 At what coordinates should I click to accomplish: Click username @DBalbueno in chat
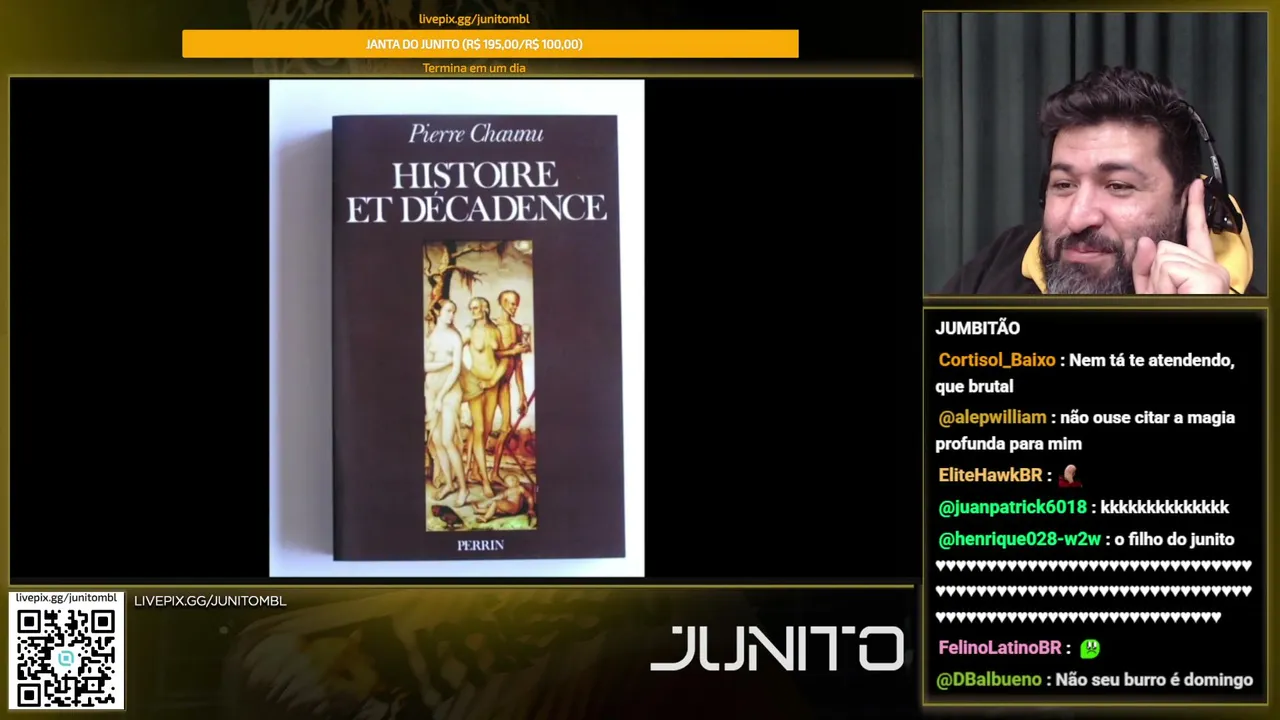coord(989,680)
